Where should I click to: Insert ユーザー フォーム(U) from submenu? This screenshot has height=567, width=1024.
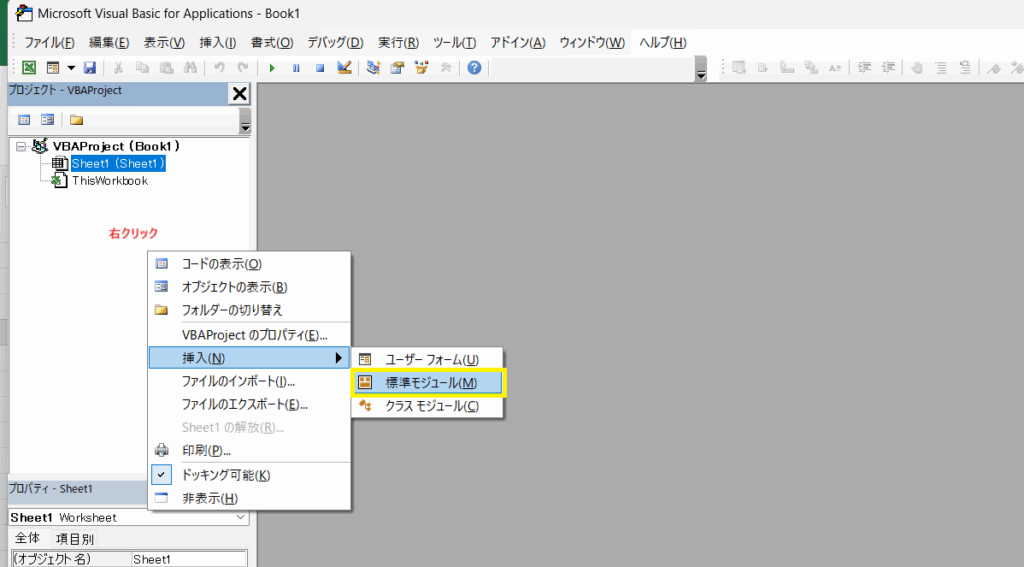pos(428,359)
